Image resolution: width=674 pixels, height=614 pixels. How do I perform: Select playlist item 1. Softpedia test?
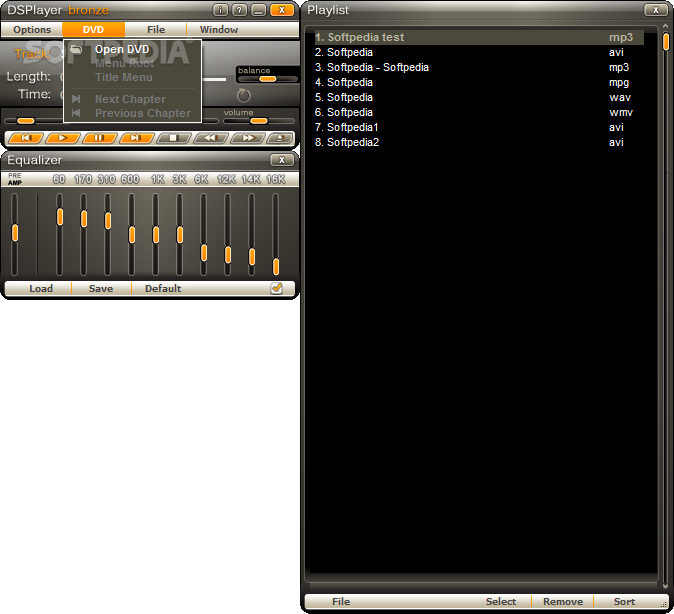pyautogui.click(x=479, y=37)
